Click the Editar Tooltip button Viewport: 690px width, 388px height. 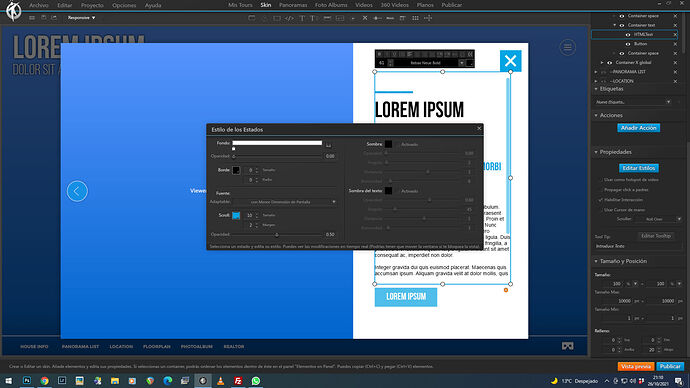(x=656, y=236)
